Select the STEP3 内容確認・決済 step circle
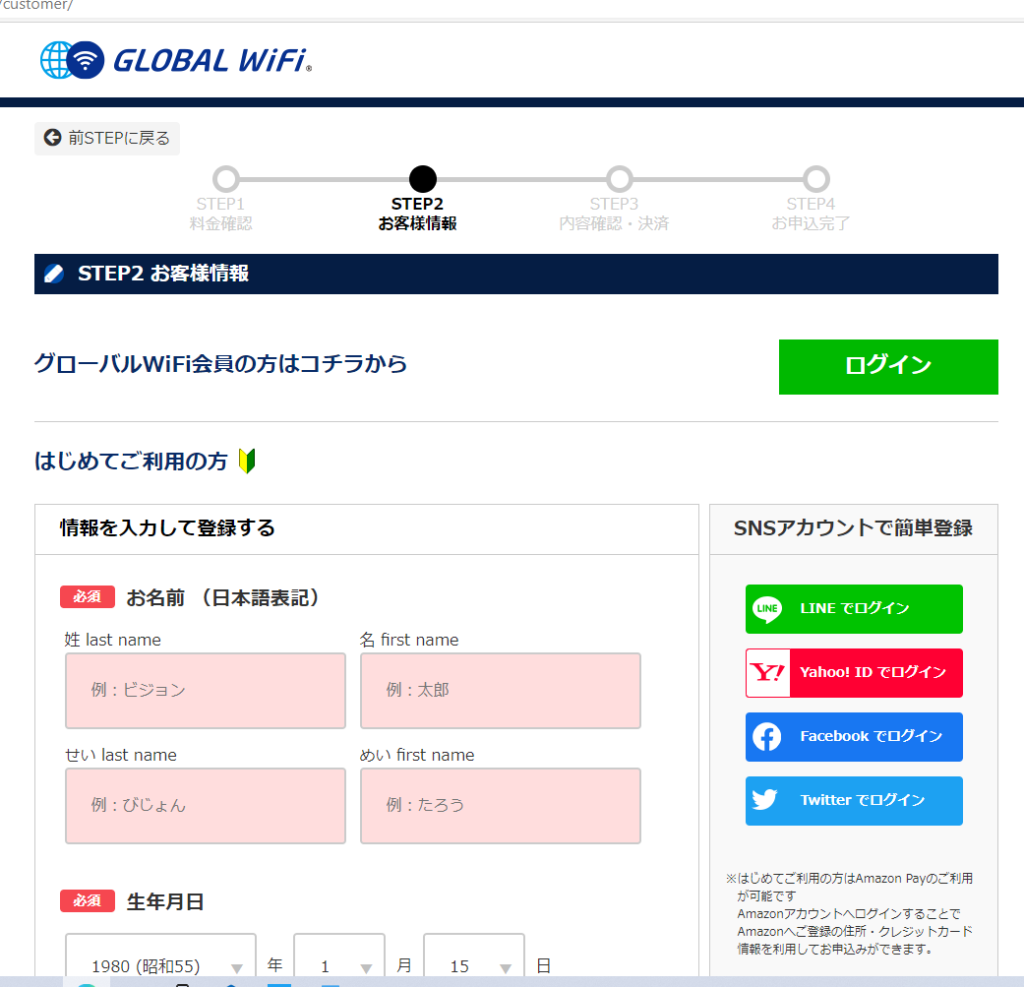The width and height of the screenshot is (1024, 987). click(619, 178)
